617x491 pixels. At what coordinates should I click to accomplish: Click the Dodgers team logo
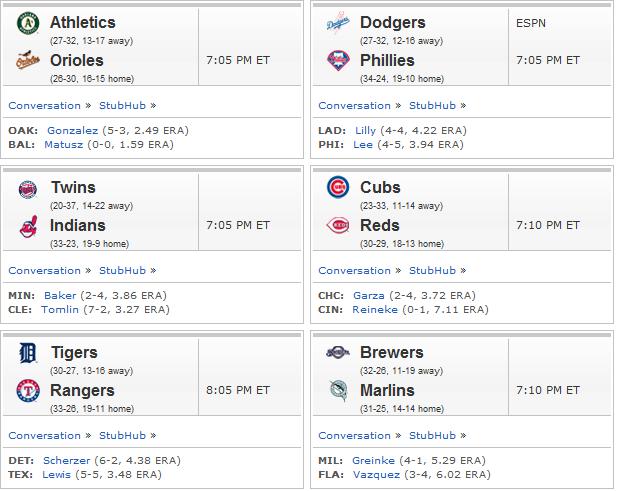(x=338, y=23)
